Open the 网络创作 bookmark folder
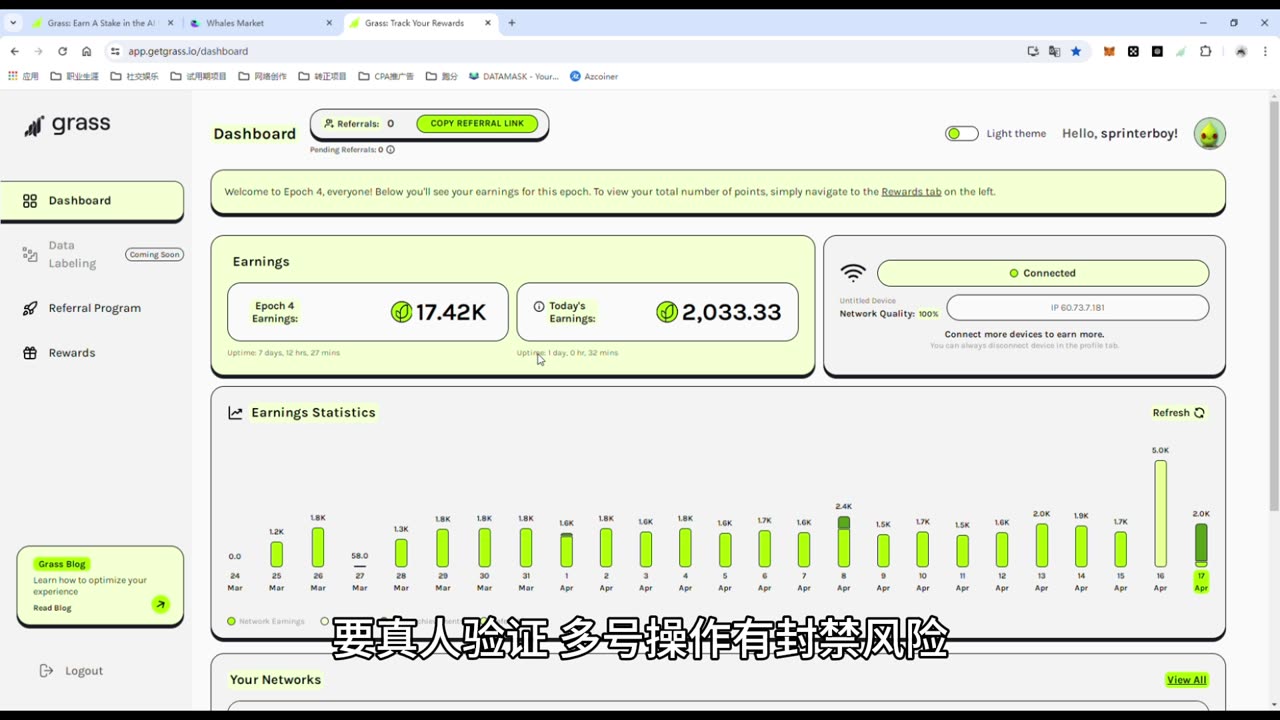Image resolution: width=1280 pixels, height=720 pixels. coord(263,76)
